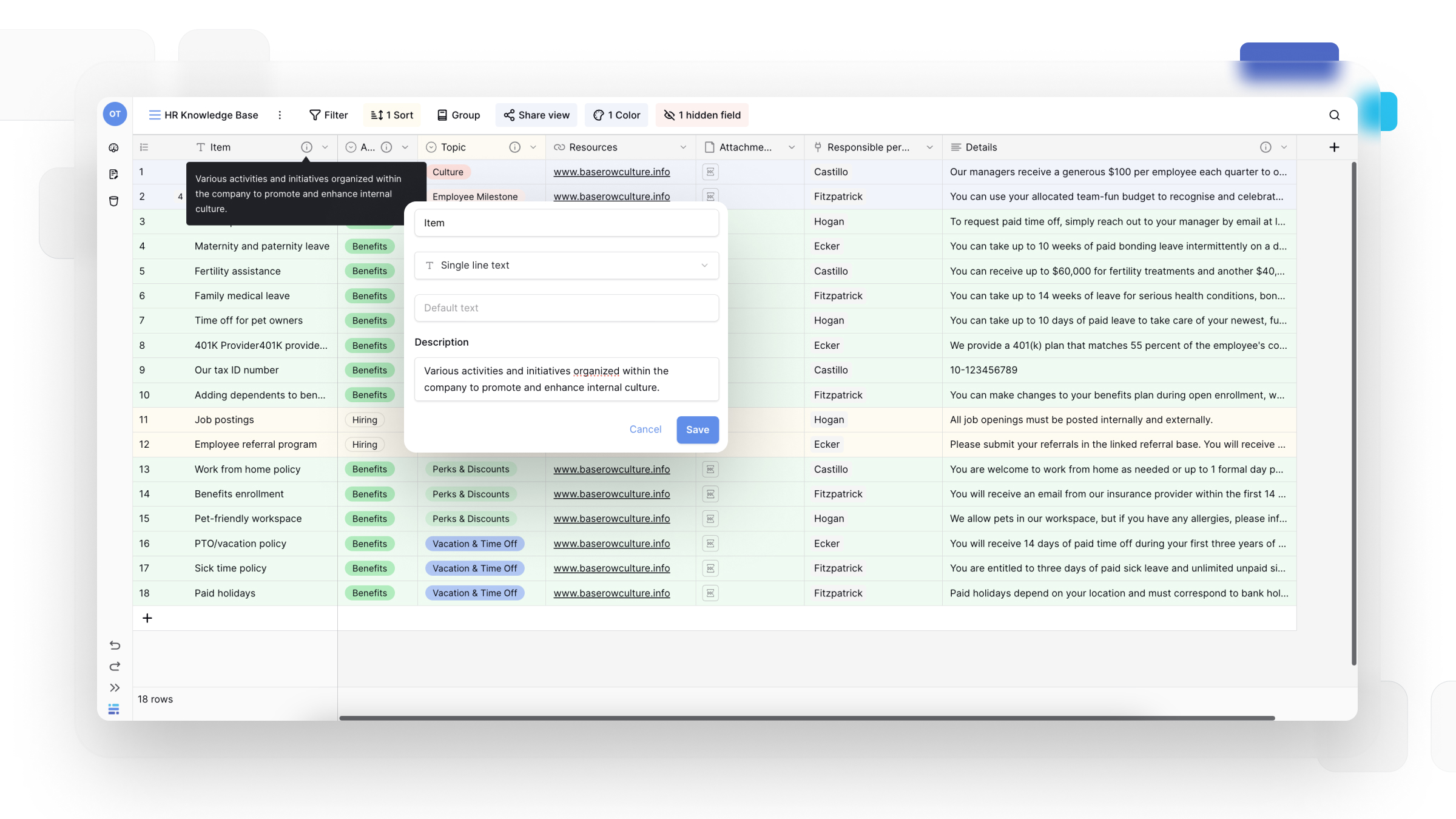Open the Responsible person column dropdown
This screenshot has width=1456, height=819.
coord(929,147)
